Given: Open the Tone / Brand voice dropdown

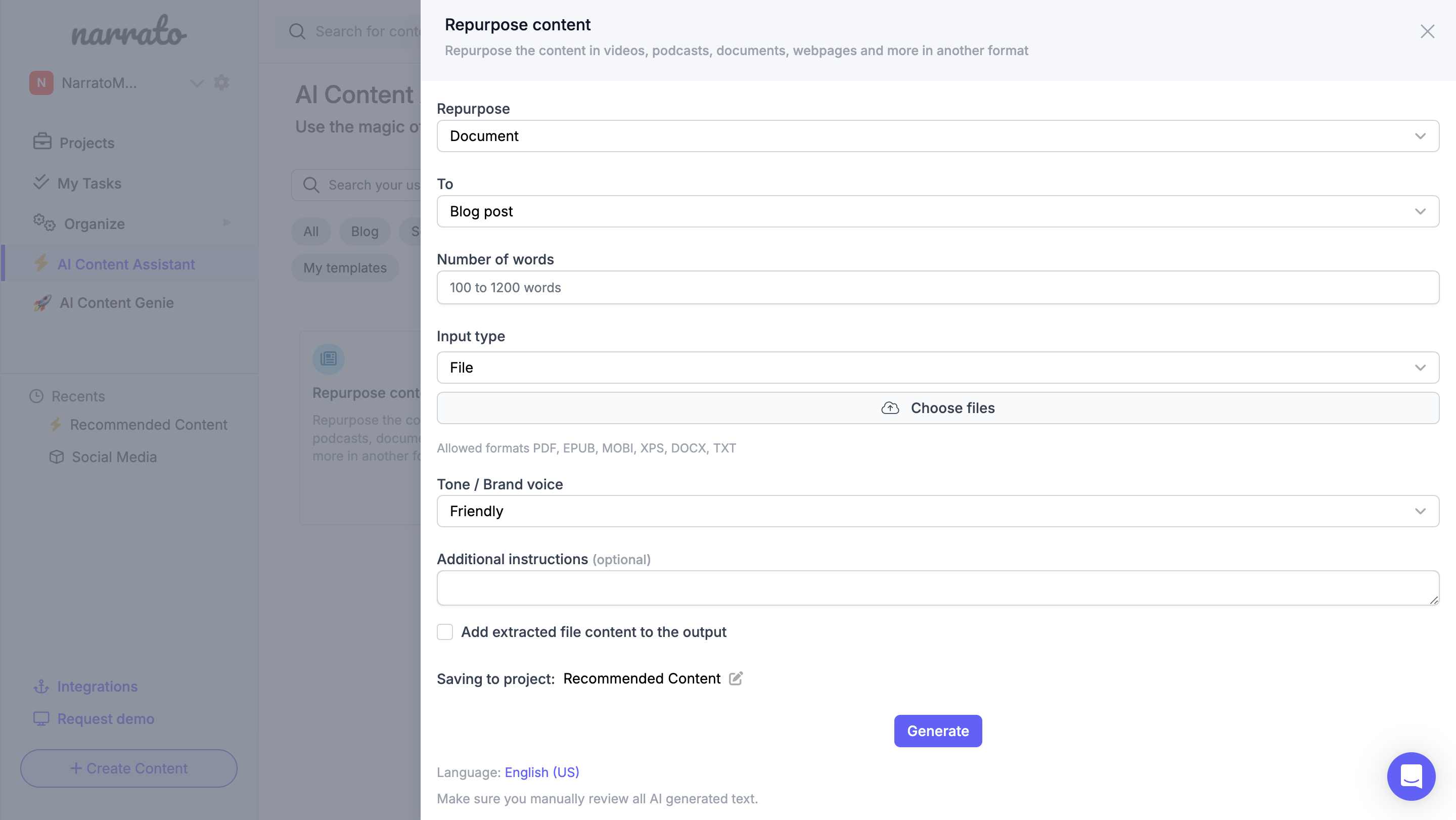Looking at the screenshot, I should (938, 511).
